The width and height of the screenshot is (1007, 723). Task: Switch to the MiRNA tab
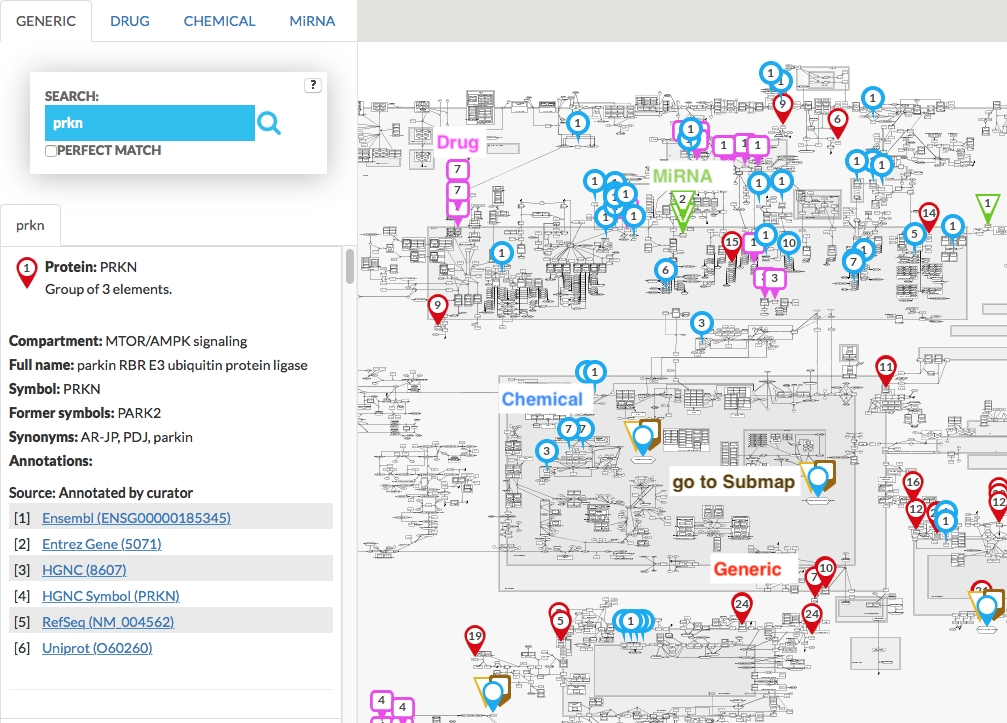tap(312, 21)
